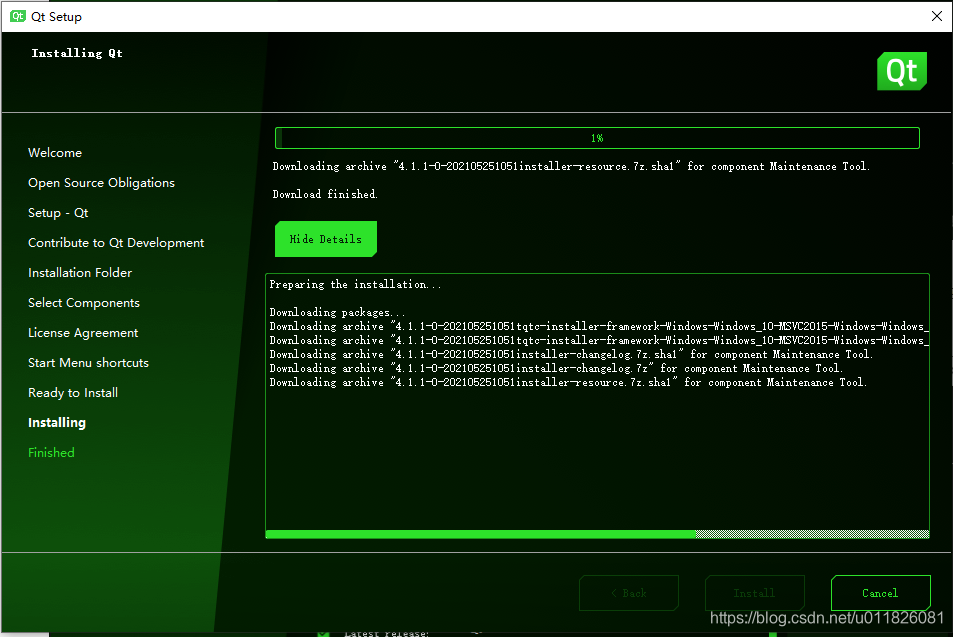Click log line for installer-changelog.7z.sha1
953x637 pixels.
coord(571,354)
